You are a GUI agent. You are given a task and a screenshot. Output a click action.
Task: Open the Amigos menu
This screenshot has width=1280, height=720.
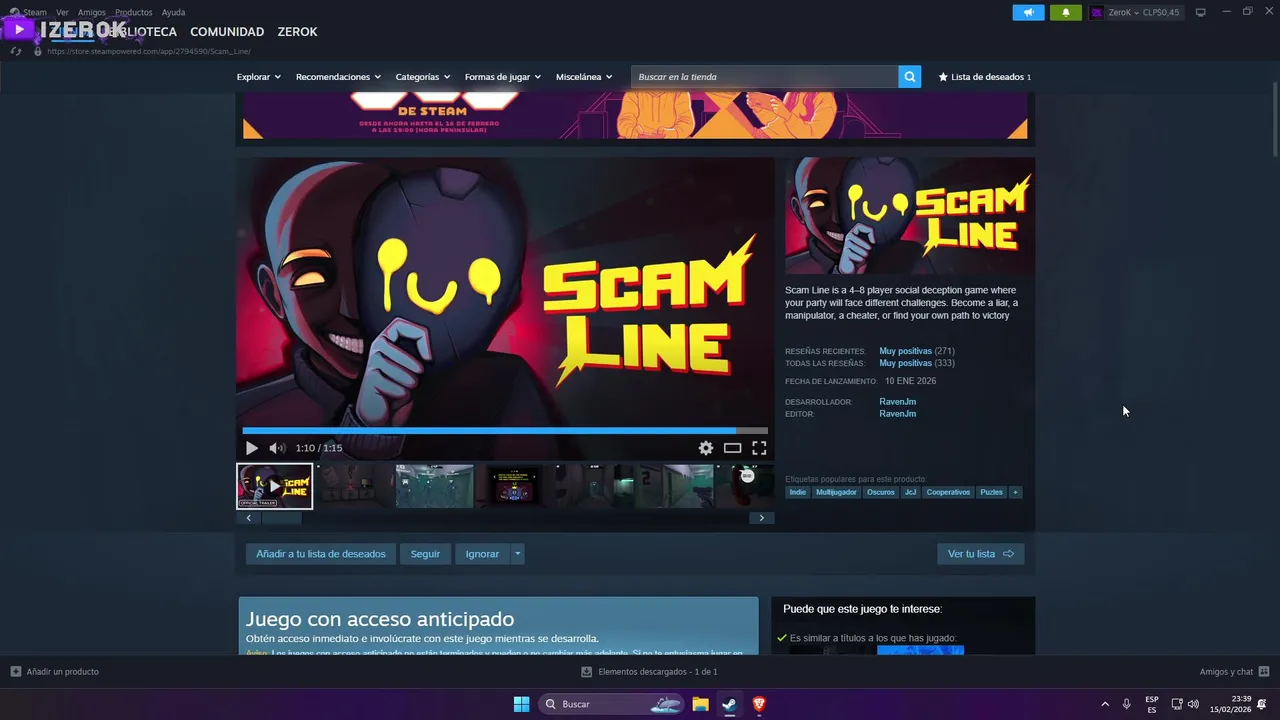tap(92, 13)
